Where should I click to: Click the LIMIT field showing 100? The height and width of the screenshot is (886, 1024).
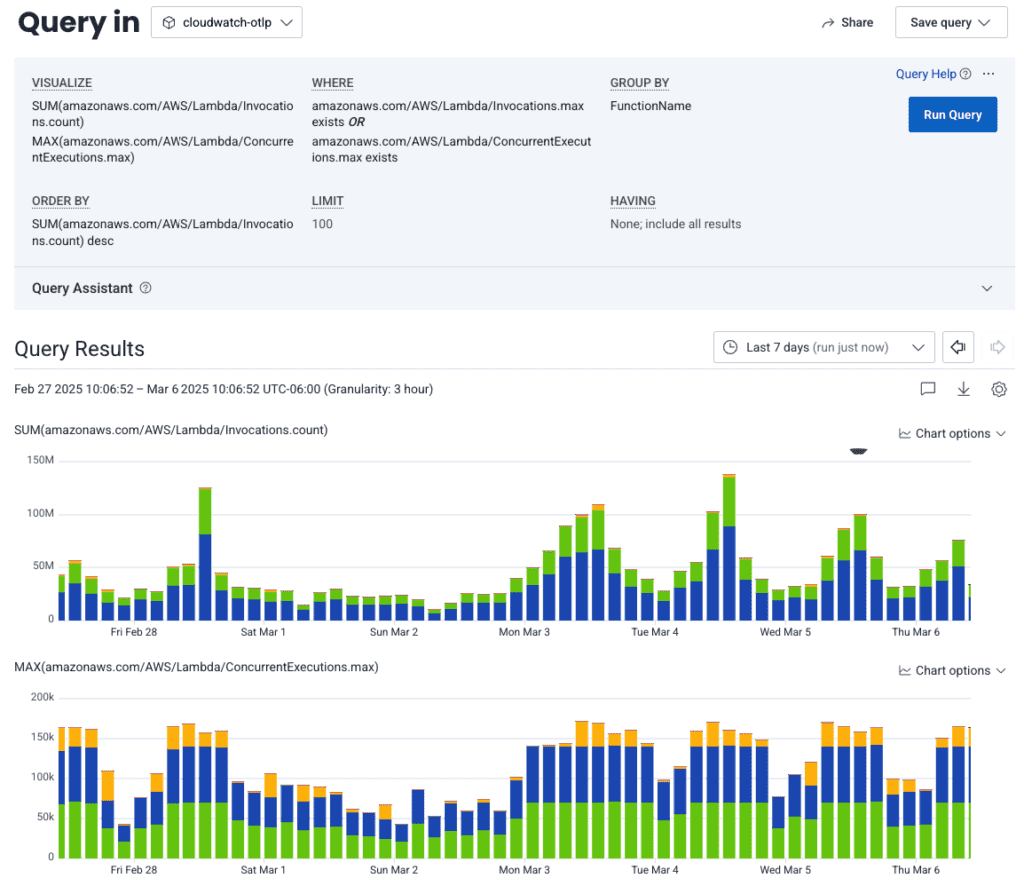(322, 224)
